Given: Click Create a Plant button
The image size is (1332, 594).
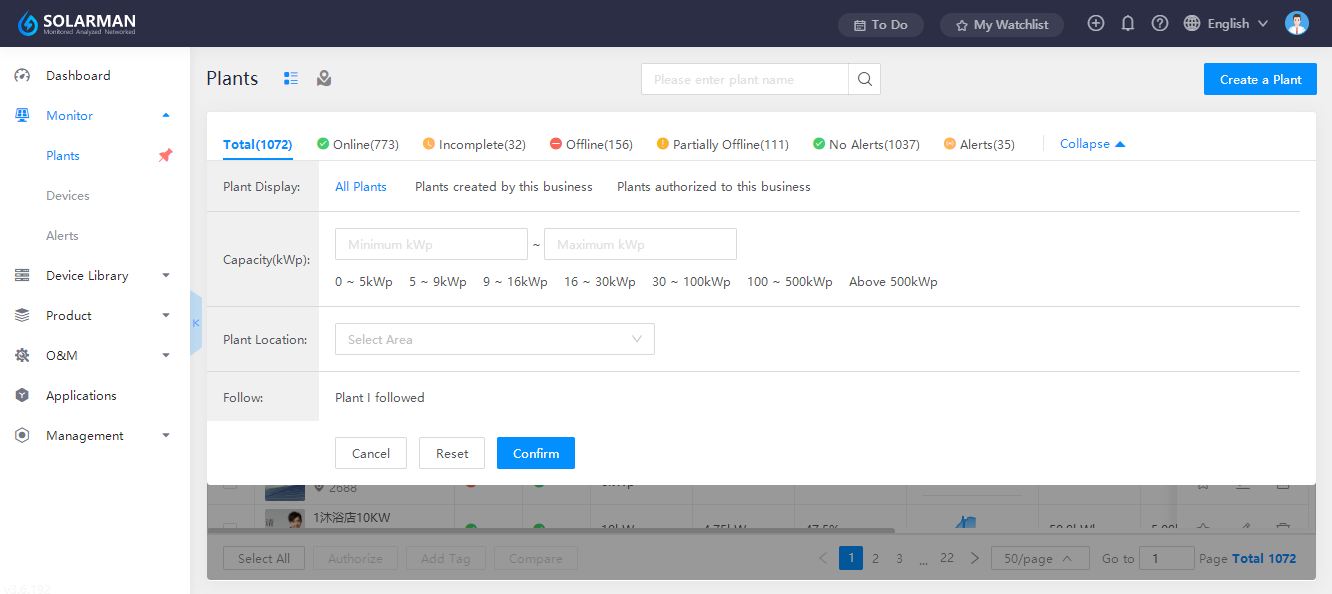Looking at the screenshot, I should coord(1260,79).
